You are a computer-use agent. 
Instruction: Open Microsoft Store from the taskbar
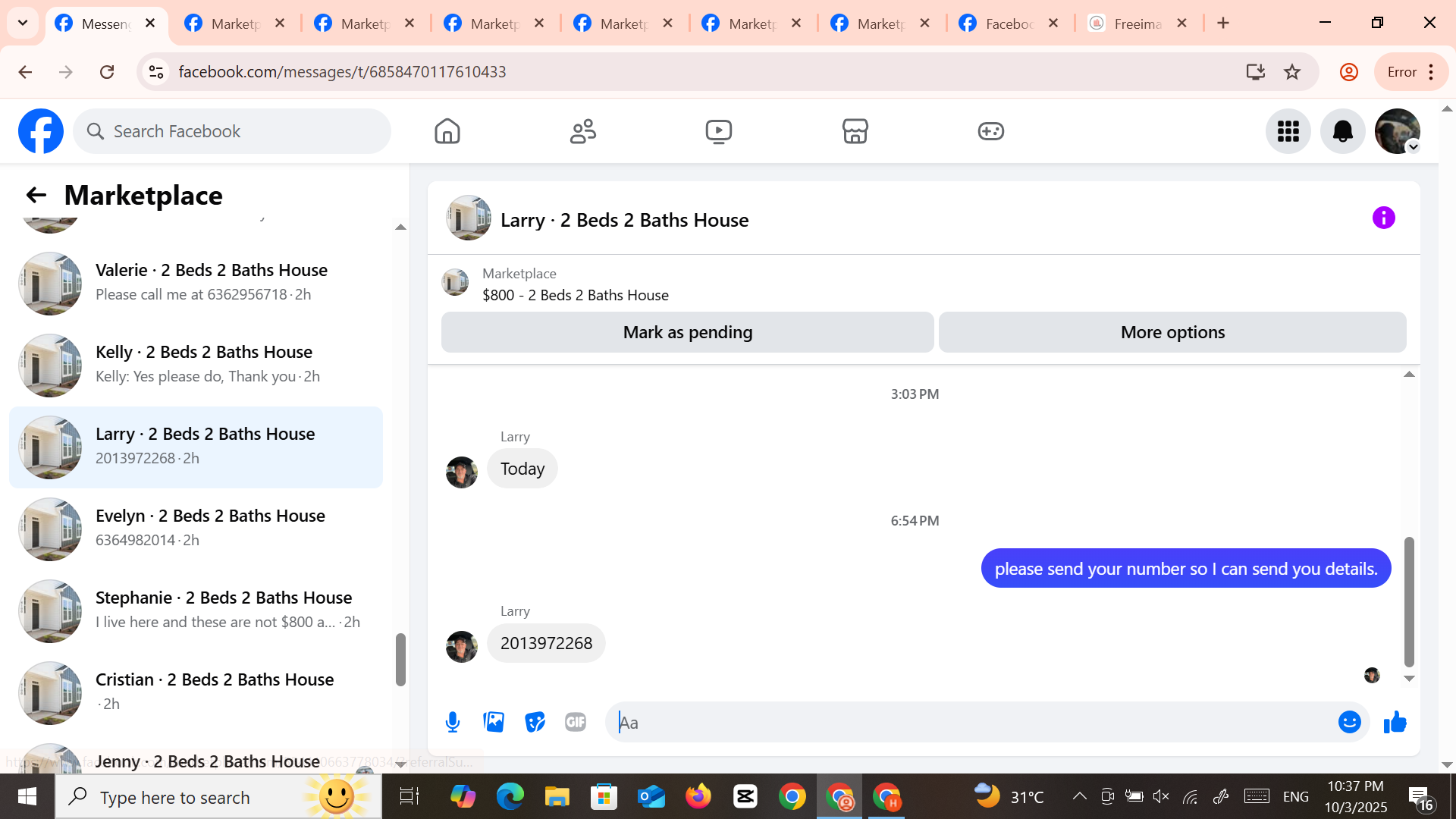[x=604, y=796]
